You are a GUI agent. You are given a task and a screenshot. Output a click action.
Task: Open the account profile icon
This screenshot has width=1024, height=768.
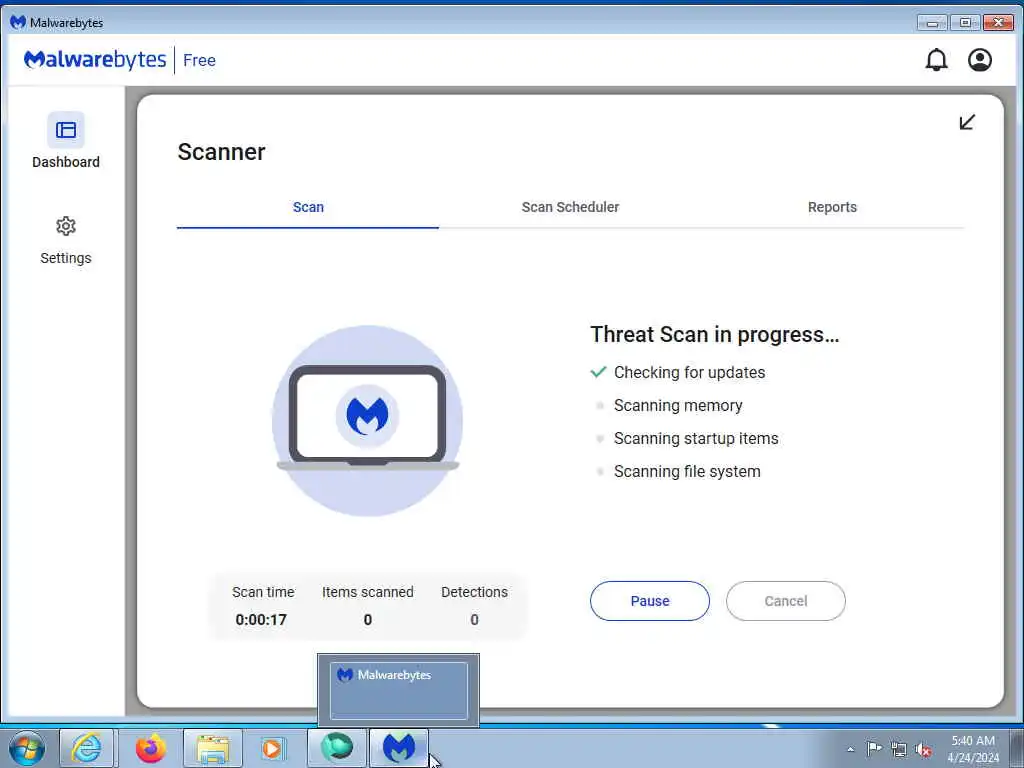[x=980, y=60]
